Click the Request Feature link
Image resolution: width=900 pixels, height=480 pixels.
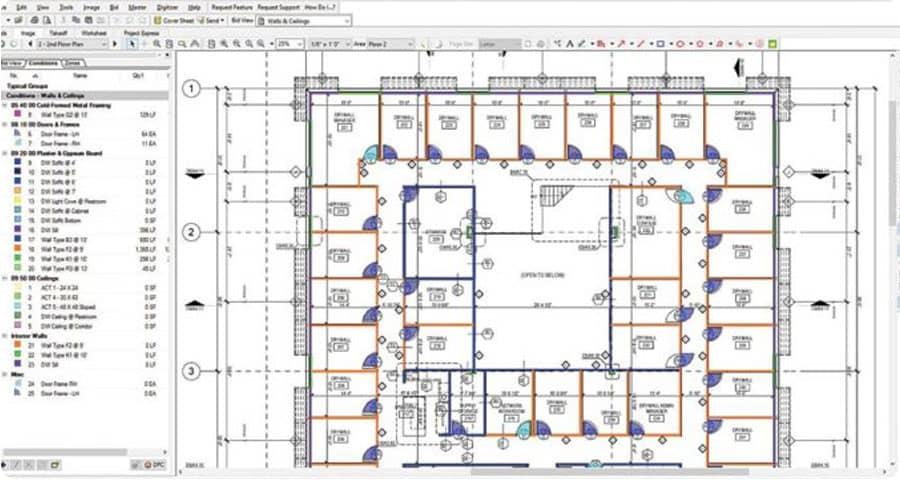(232, 7)
